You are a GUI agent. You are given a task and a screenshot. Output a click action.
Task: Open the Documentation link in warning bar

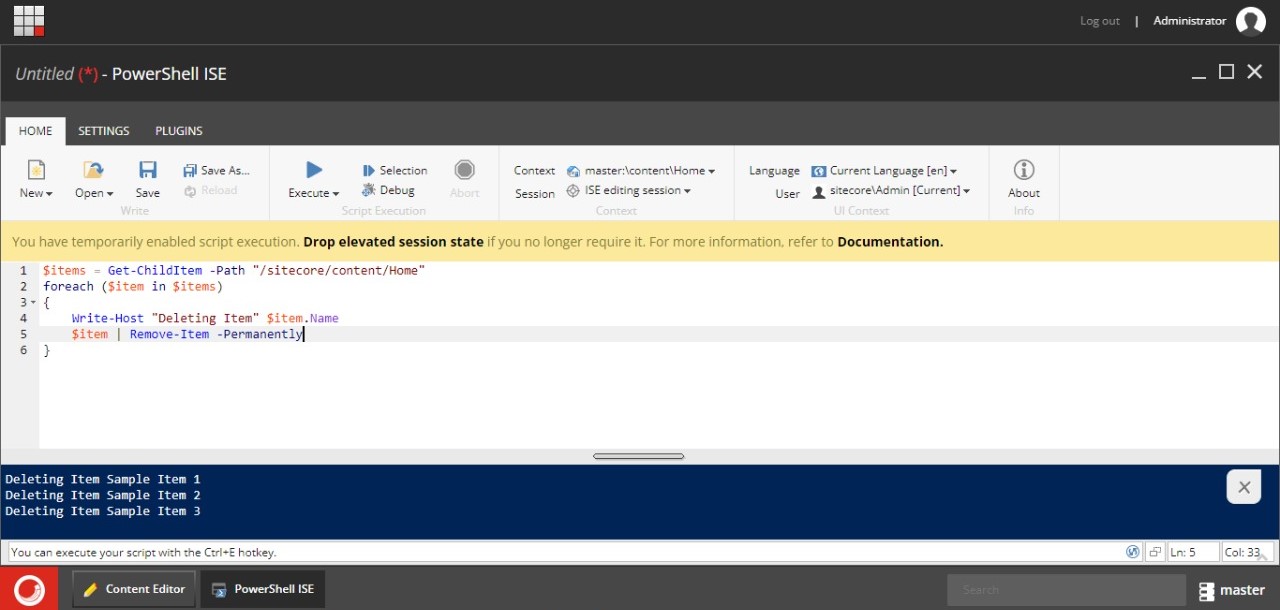click(890, 242)
